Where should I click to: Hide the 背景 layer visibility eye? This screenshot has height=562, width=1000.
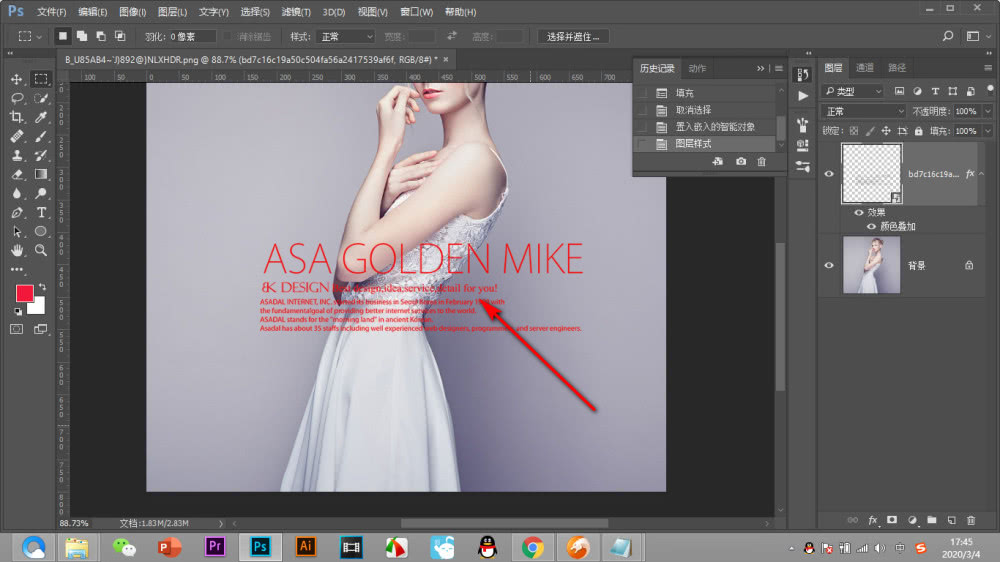(x=829, y=265)
